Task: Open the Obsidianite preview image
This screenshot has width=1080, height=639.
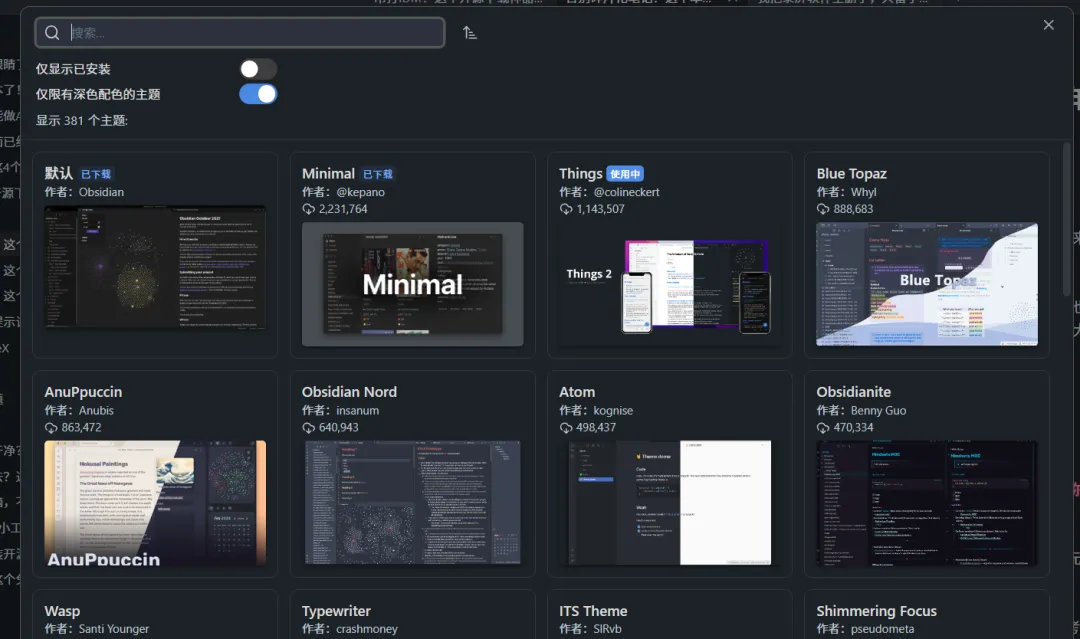Action: click(x=927, y=503)
